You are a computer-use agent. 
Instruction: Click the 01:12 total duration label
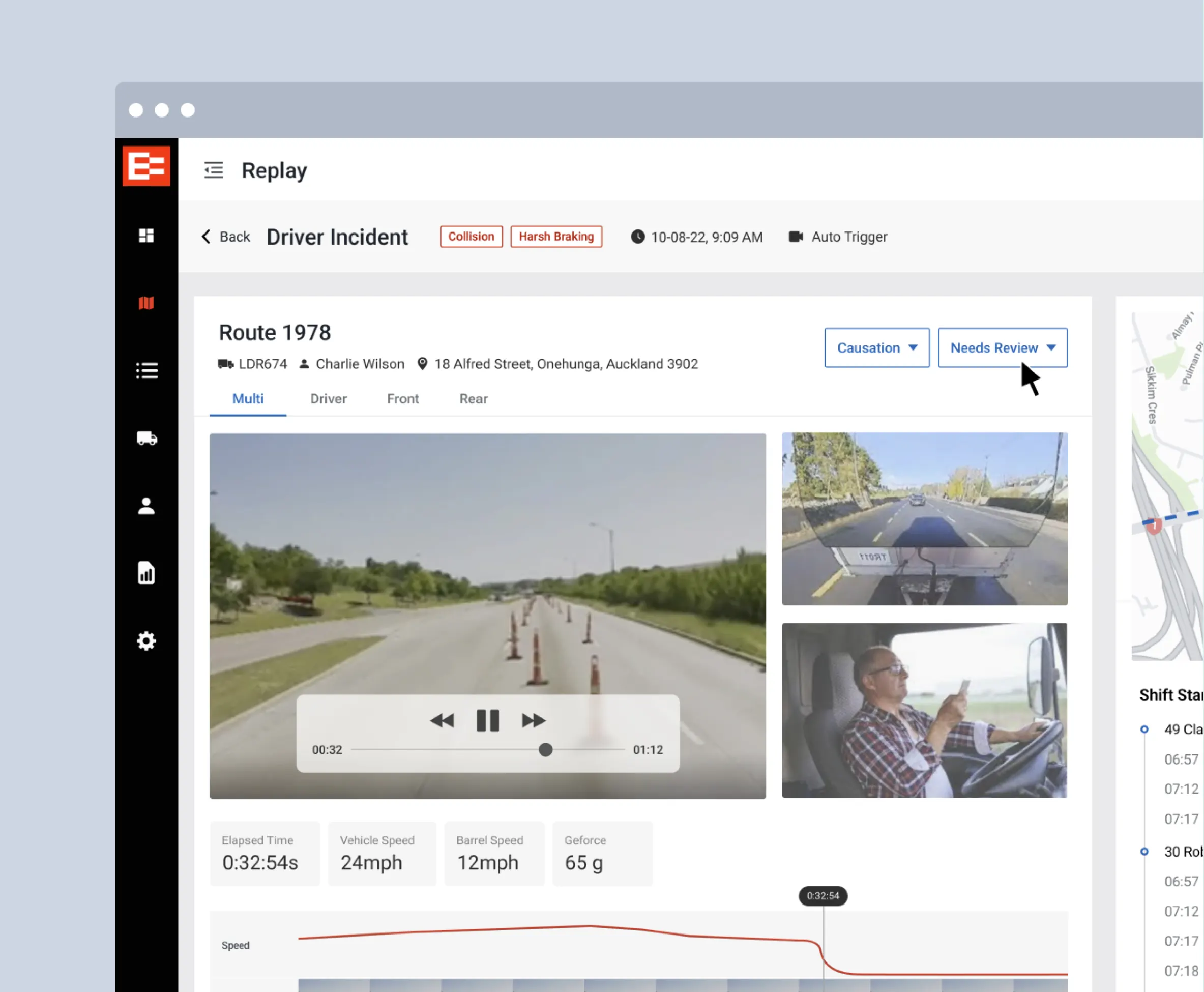point(648,750)
